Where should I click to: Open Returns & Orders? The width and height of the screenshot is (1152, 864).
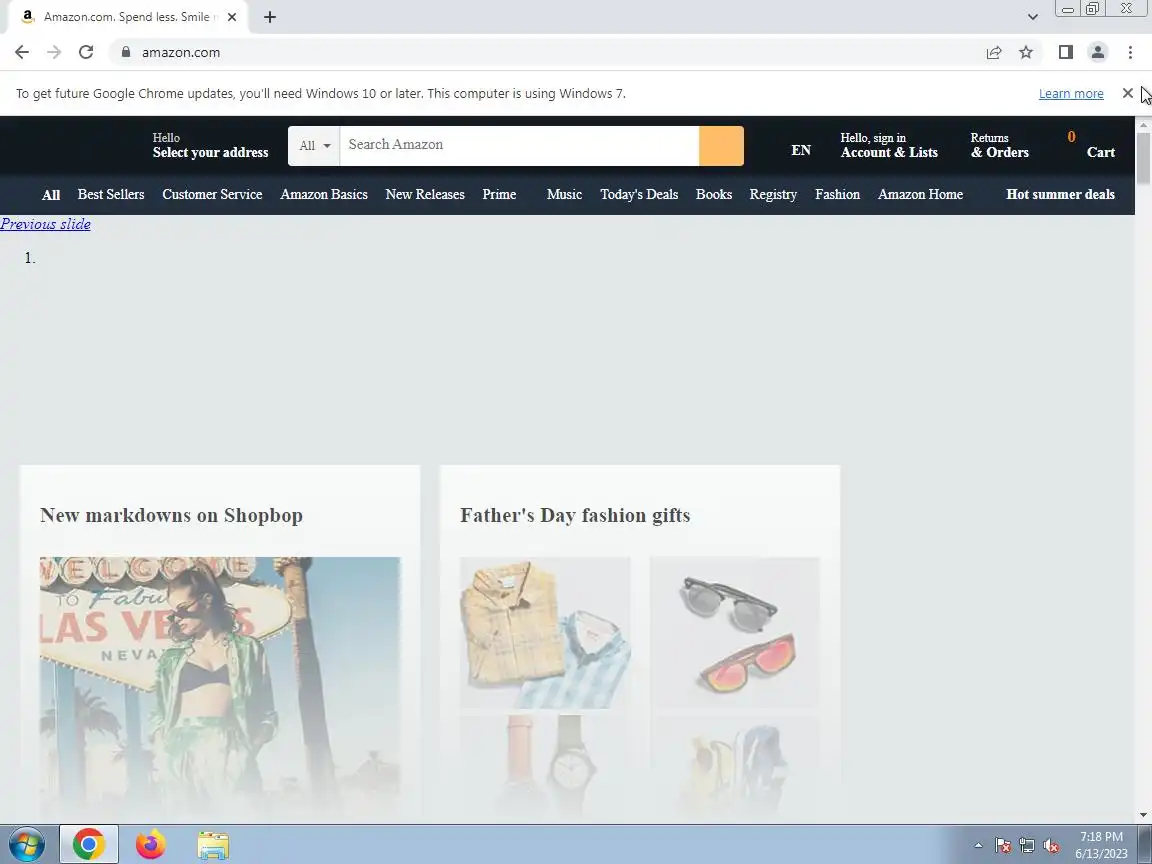pos(999,145)
